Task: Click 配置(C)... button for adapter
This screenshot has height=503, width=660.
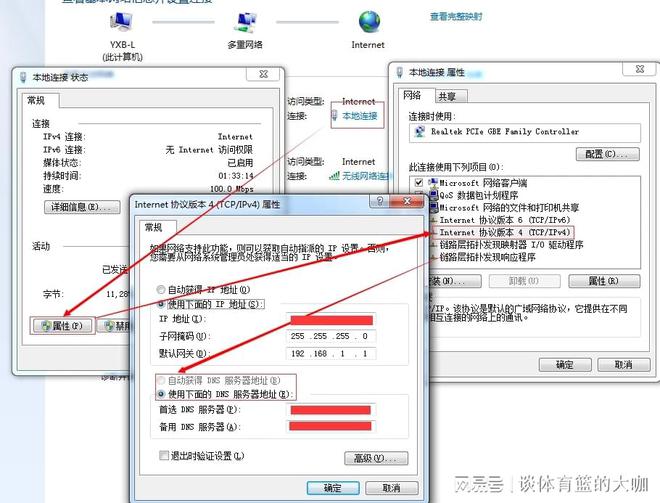Action: point(608,154)
